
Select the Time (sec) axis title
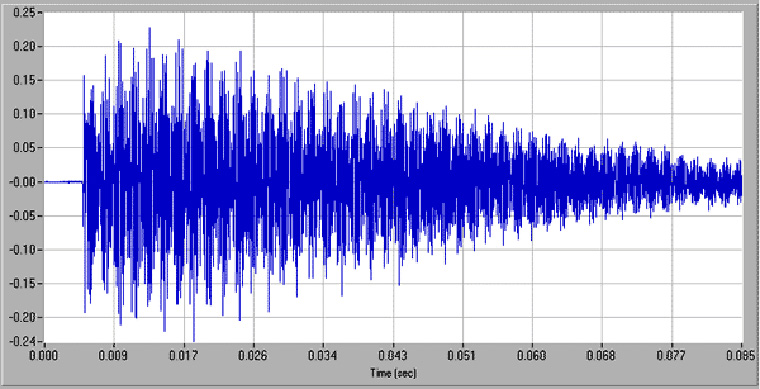coord(394,373)
